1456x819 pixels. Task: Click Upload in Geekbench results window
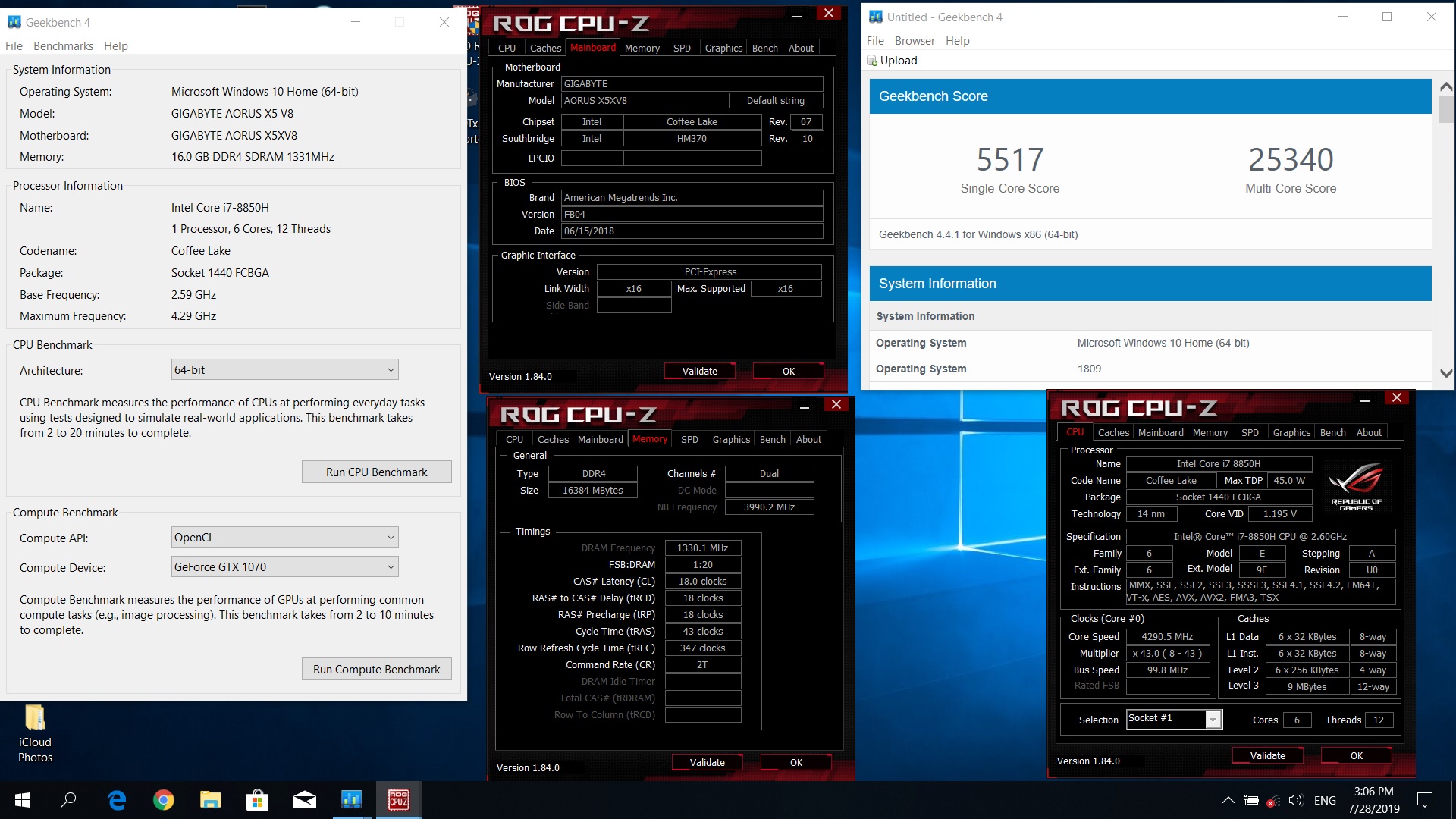point(893,61)
